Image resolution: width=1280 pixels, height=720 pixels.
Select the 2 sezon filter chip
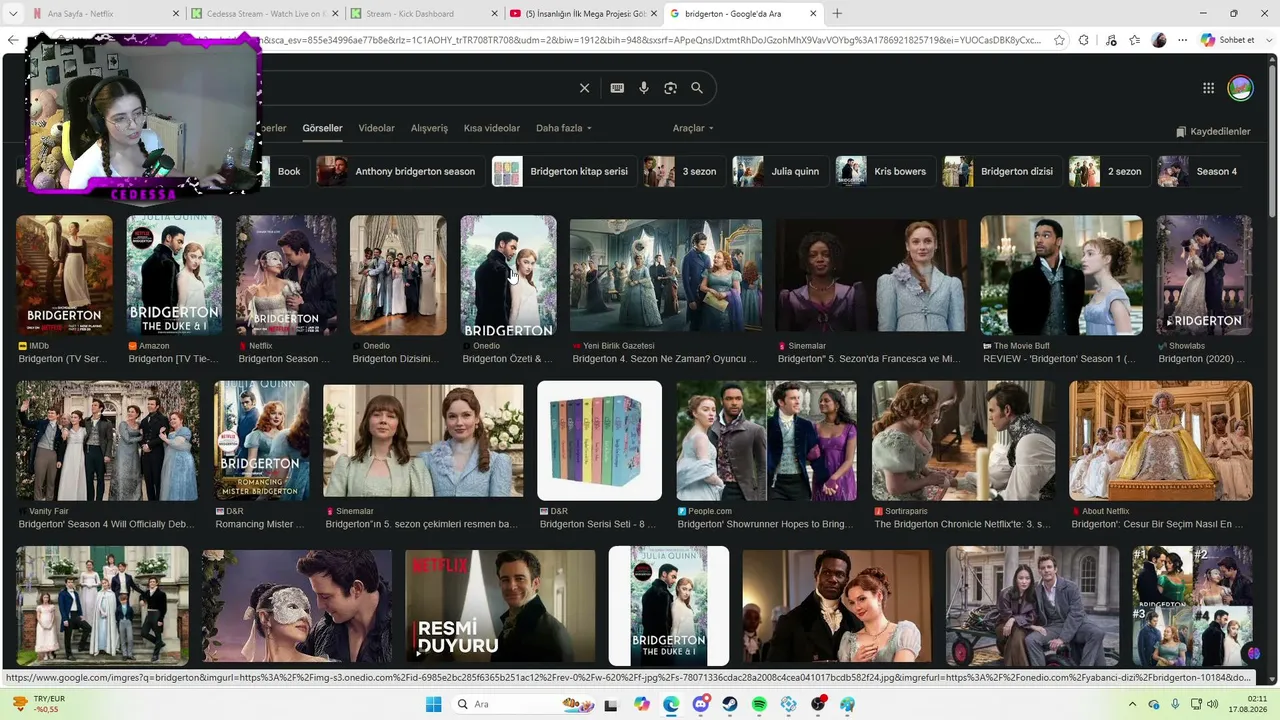pos(1108,171)
